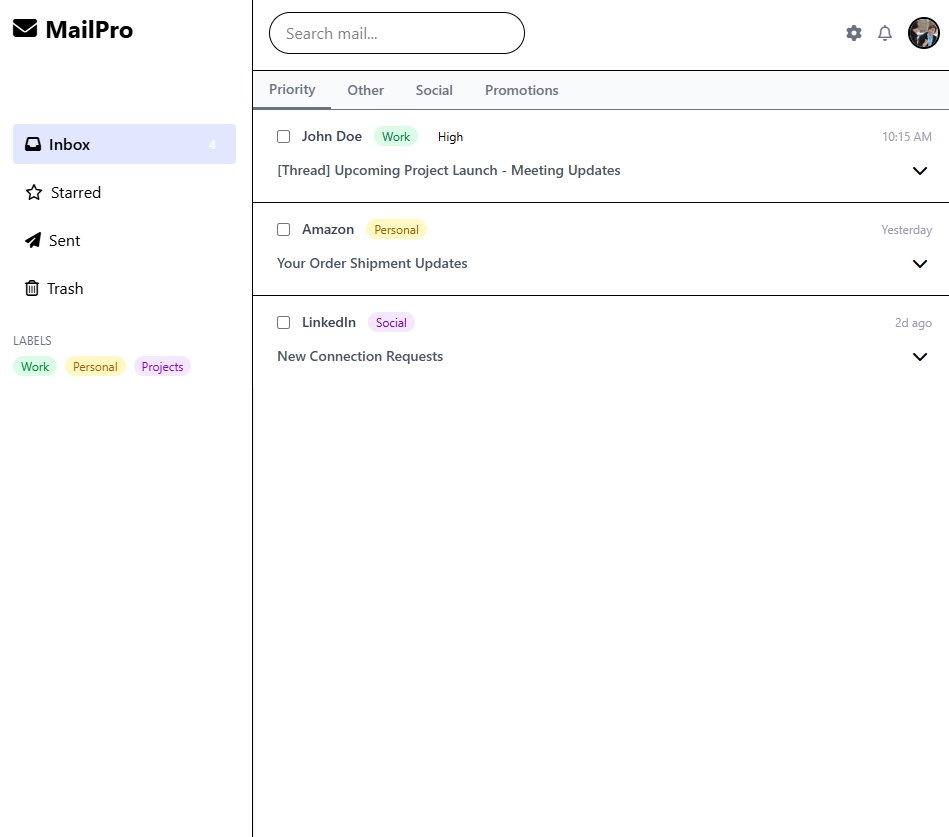Expand the New Connection Requests email

pyautogui.click(x=920, y=357)
